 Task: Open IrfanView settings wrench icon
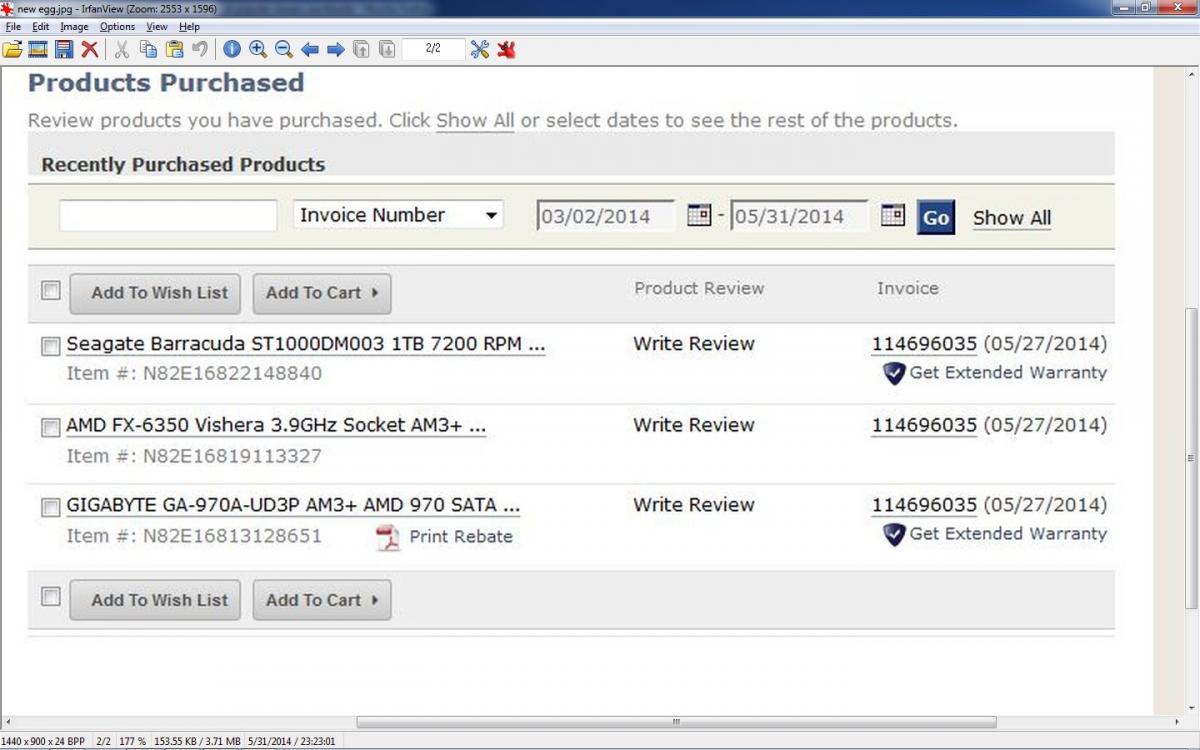point(480,49)
